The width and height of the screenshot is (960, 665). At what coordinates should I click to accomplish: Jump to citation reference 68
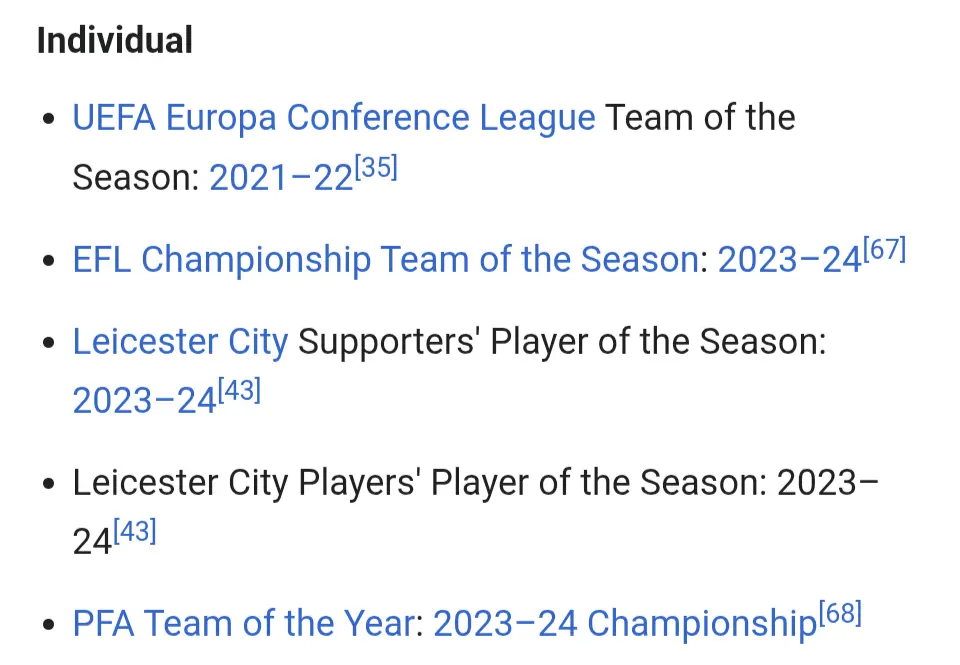(x=840, y=614)
